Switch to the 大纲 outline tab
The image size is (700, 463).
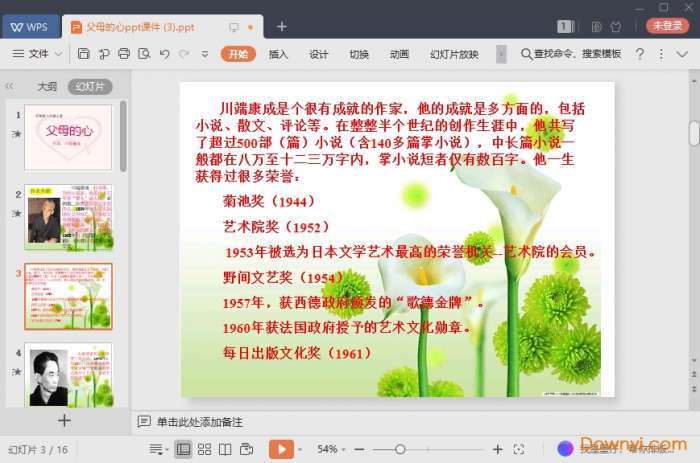47,86
